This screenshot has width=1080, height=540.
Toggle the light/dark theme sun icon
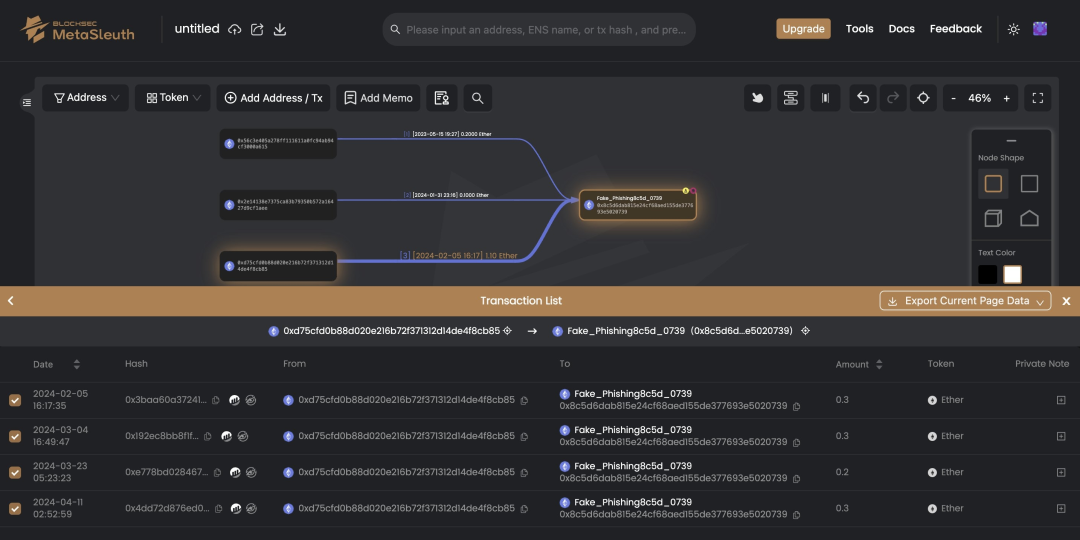[1013, 29]
